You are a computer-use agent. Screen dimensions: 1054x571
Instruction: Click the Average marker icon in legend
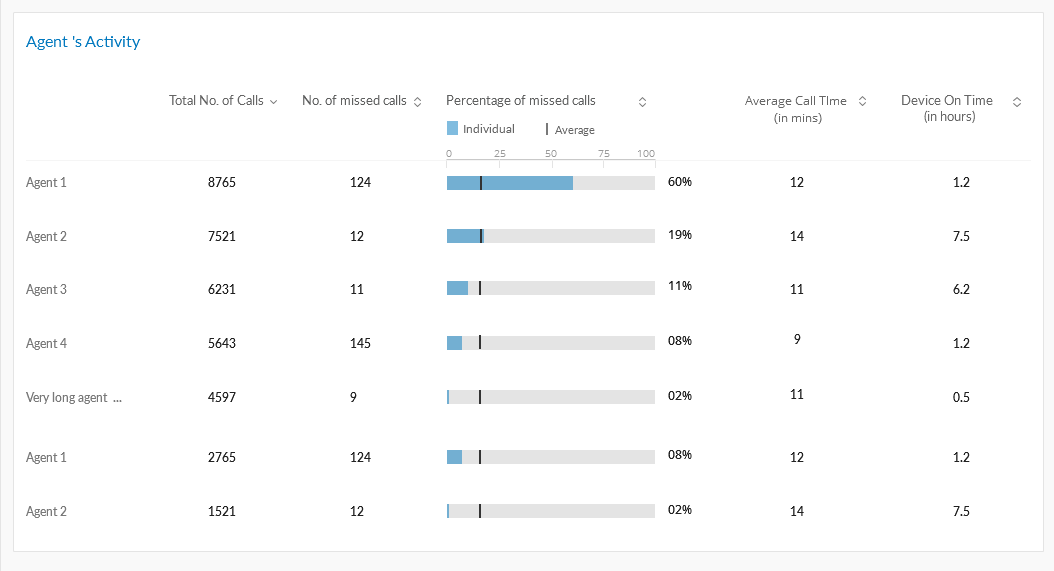click(x=547, y=129)
